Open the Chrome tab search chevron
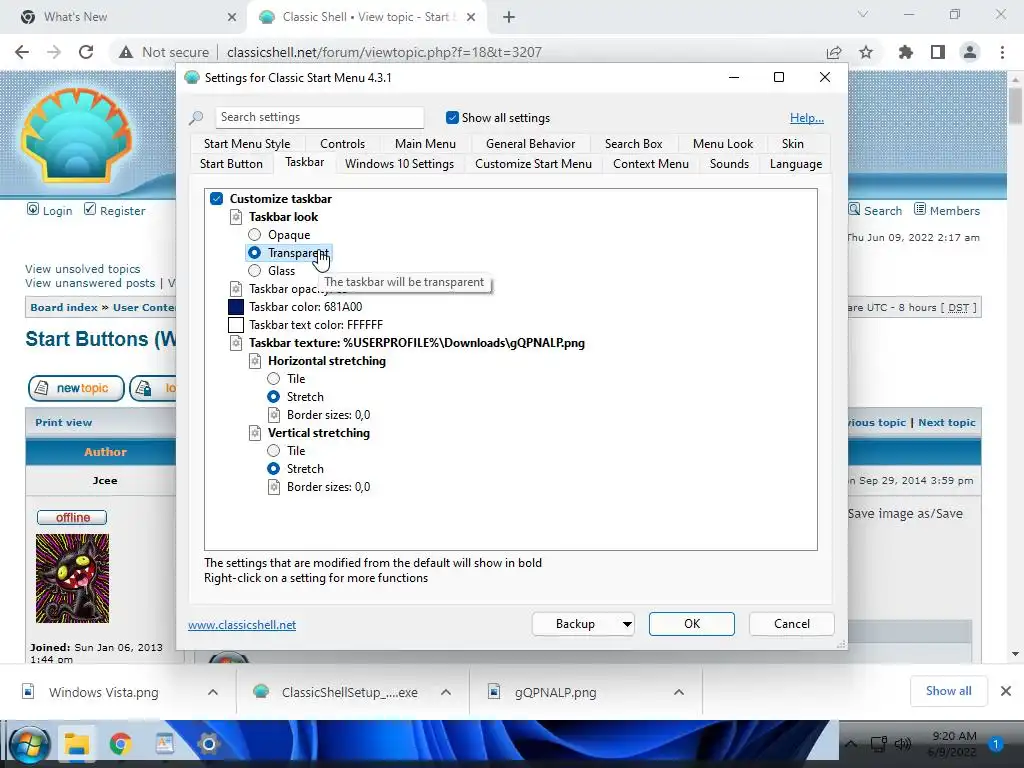Image resolution: width=1024 pixels, height=768 pixels. pyautogui.click(x=863, y=14)
